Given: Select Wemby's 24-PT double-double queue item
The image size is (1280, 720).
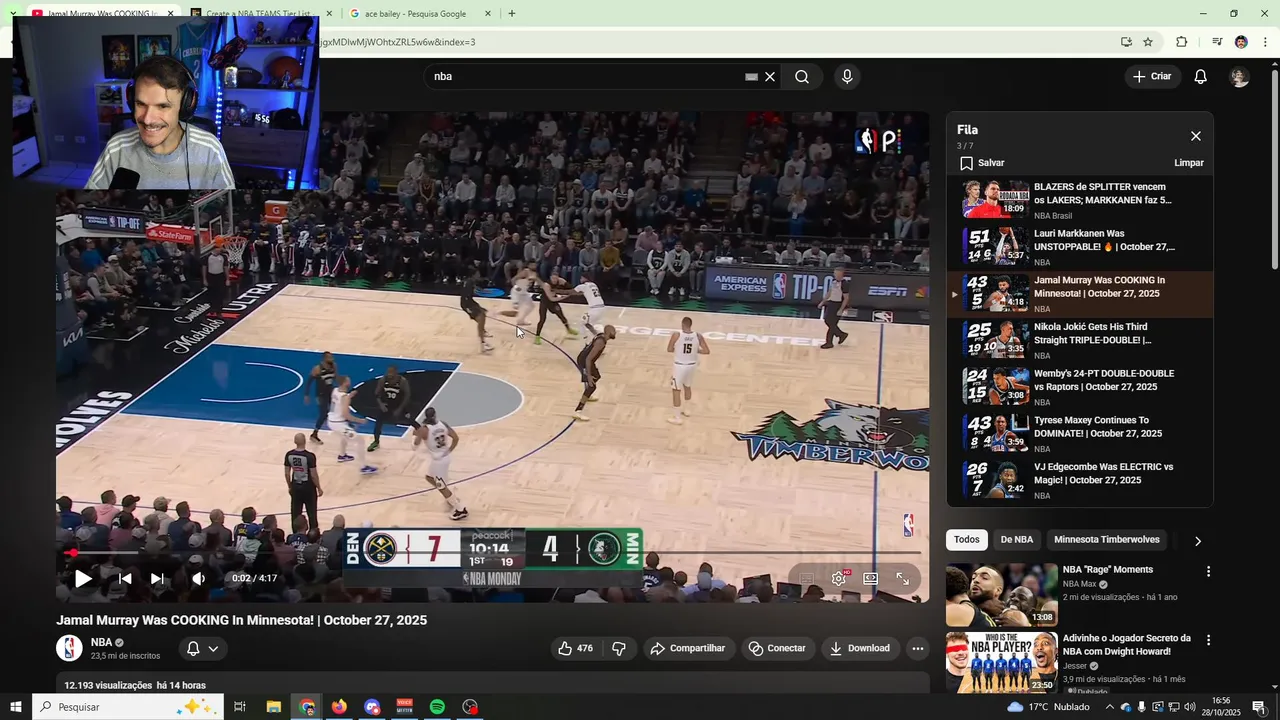Looking at the screenshot, I should (x=1080, y=387).
